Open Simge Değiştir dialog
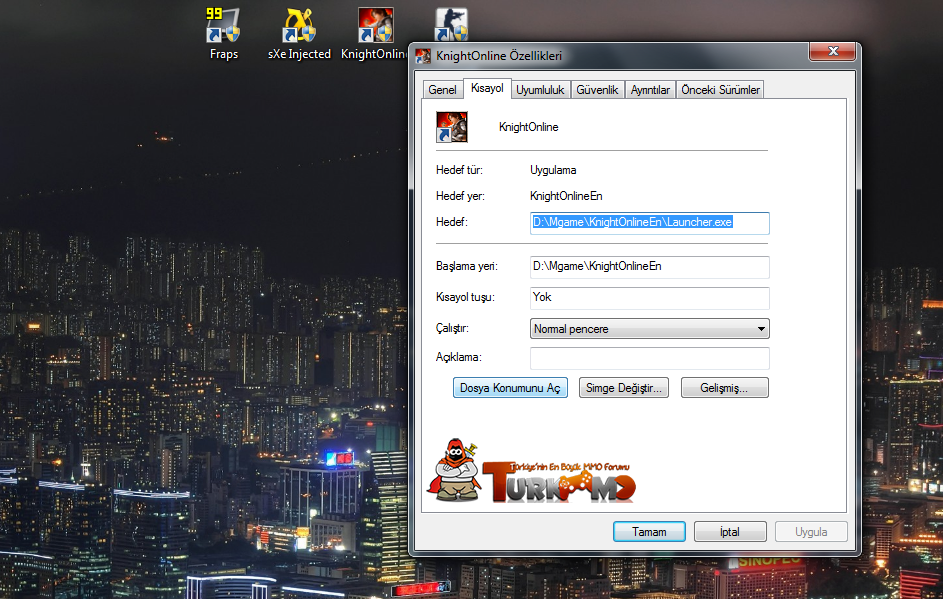The height and width of the screenshot is (599, 943). (624, 388)
